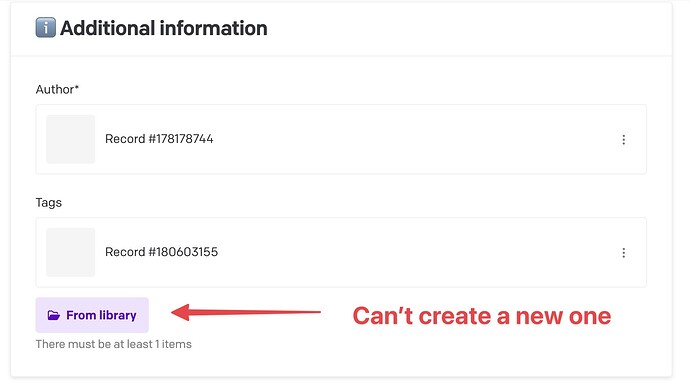Image resolution: width=690 pixels, height=388 pixels.
Task: Click the folder icon in From library
Action: point(54,315)
